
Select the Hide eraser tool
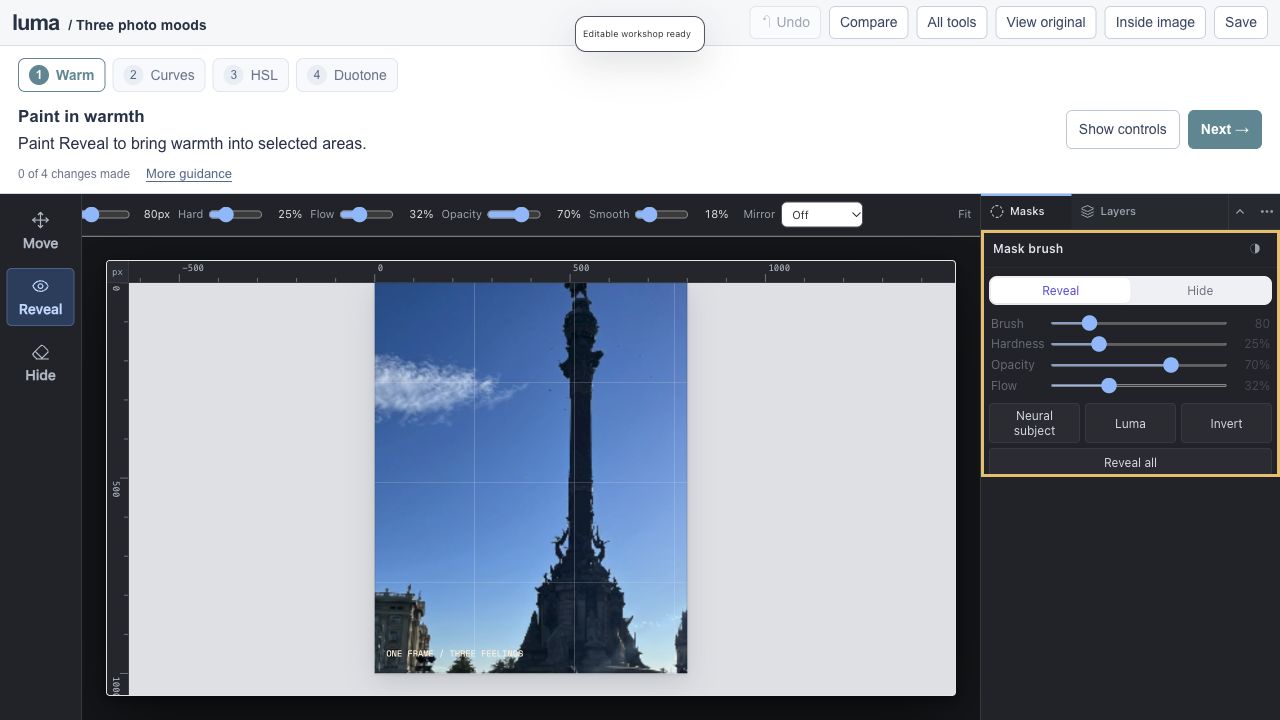pyautogui.click(x=40, y=363)
